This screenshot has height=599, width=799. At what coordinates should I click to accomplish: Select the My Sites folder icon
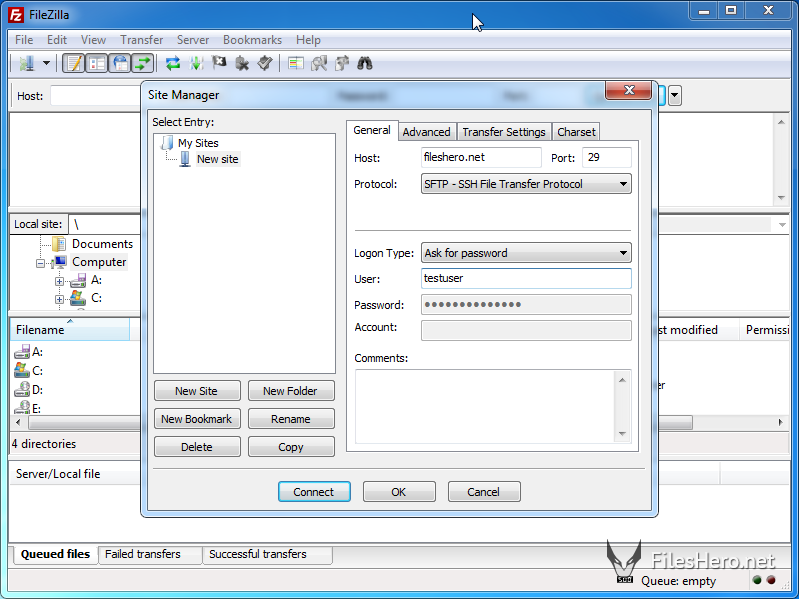[x=167, y=143]
